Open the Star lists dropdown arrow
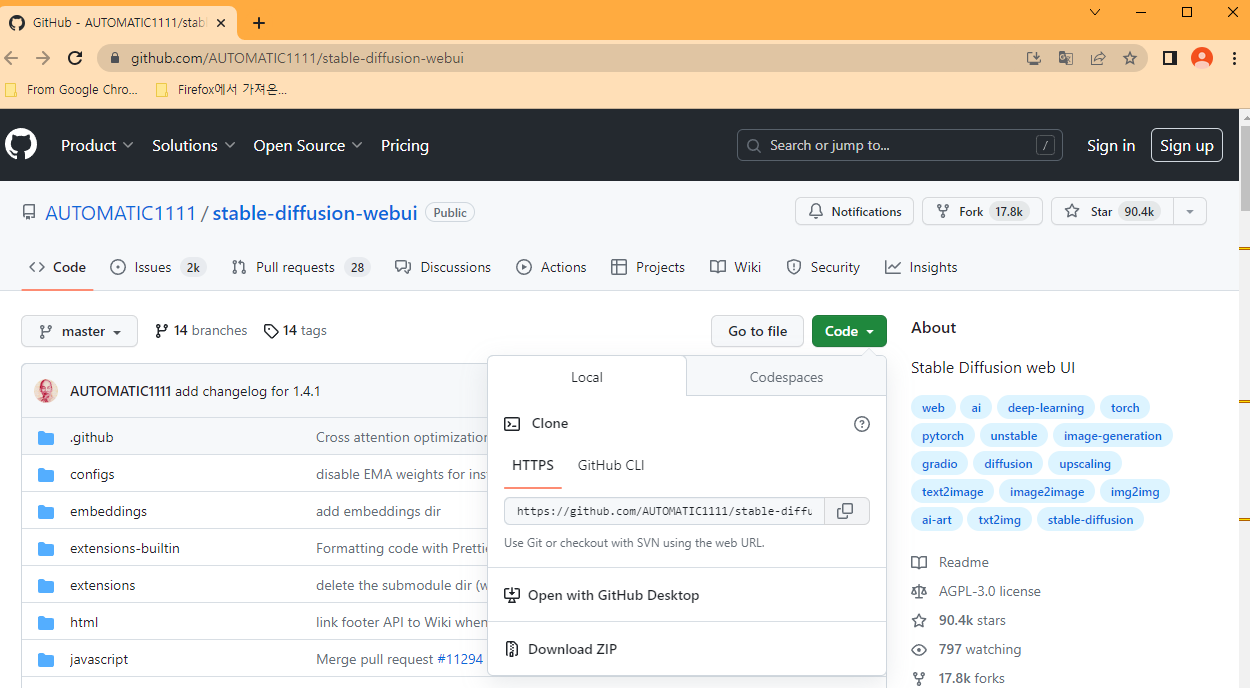This screenshot has height=688, width=1250. (1189, 211)
